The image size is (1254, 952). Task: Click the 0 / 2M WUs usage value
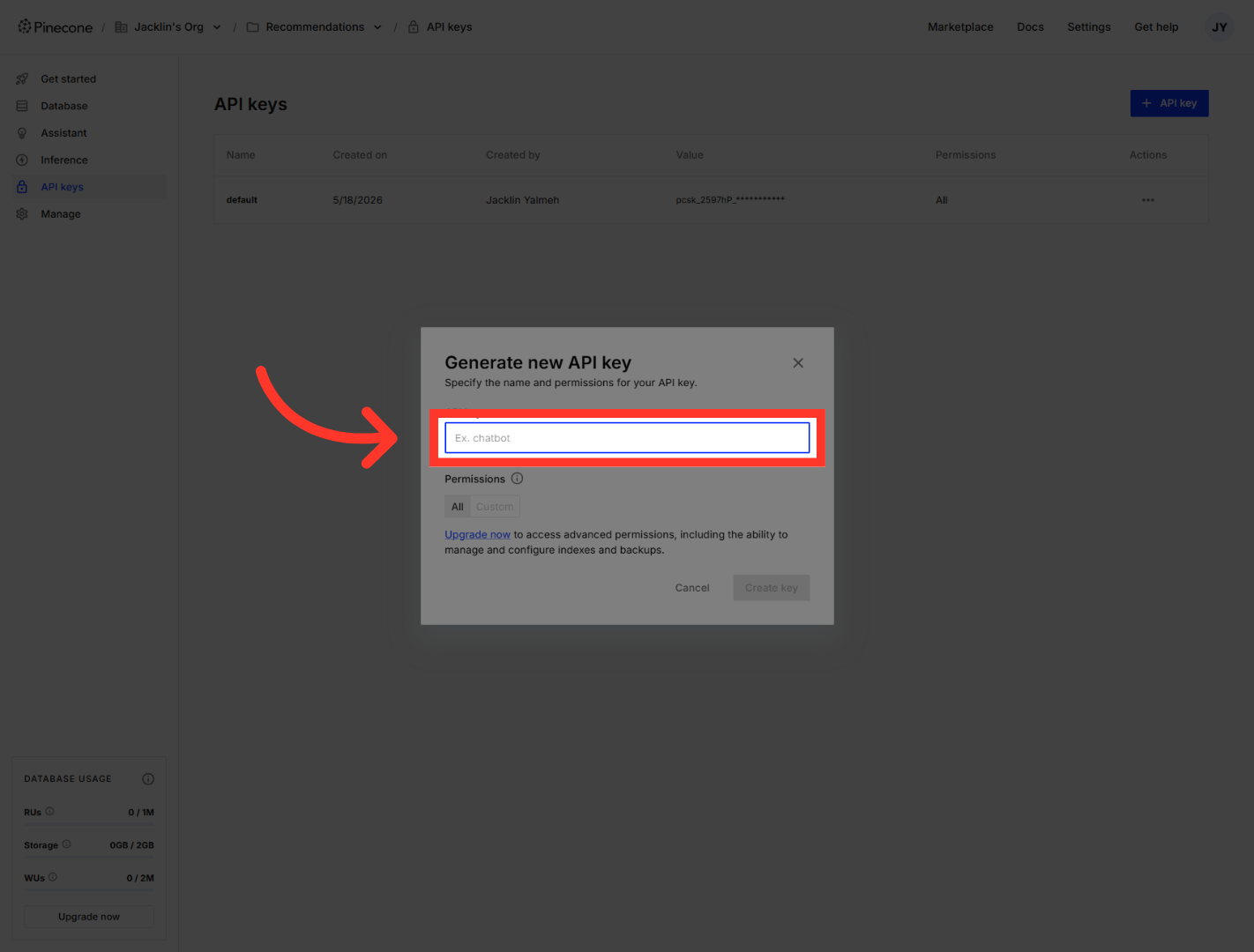click(x=140, y=878)
